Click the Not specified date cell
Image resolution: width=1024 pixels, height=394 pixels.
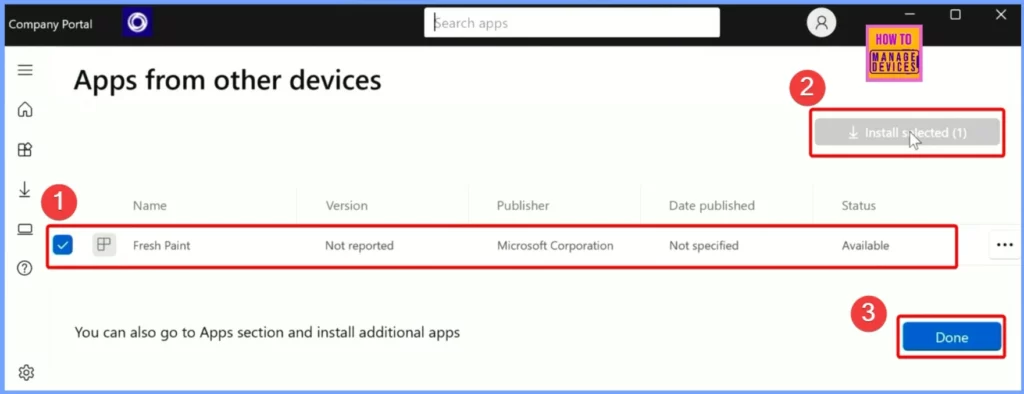703,246
